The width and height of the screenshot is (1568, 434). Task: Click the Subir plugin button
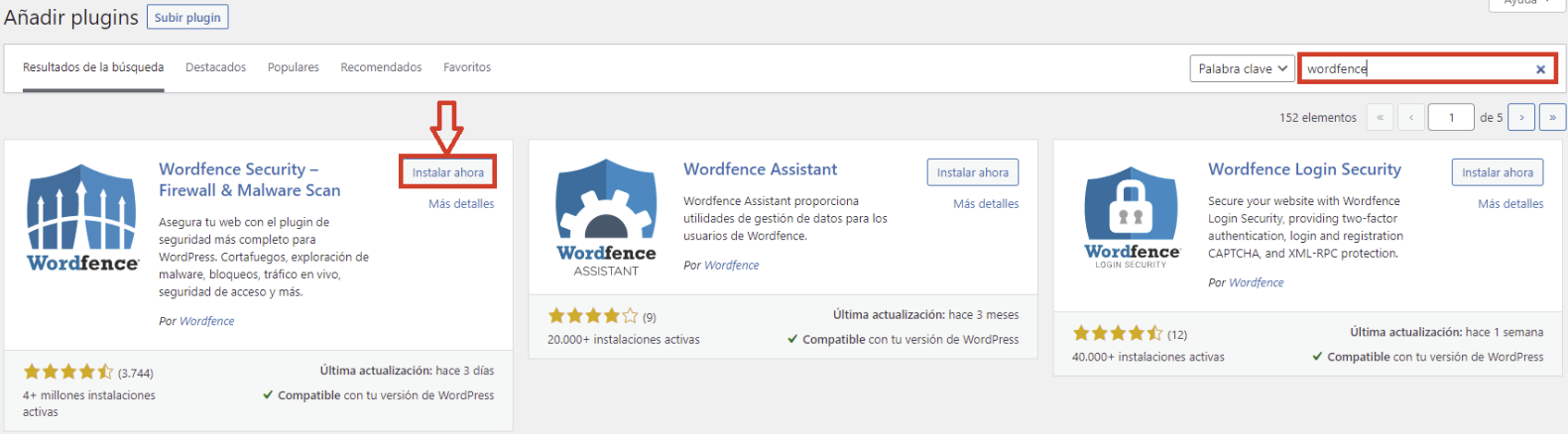[x=187, y=18]
